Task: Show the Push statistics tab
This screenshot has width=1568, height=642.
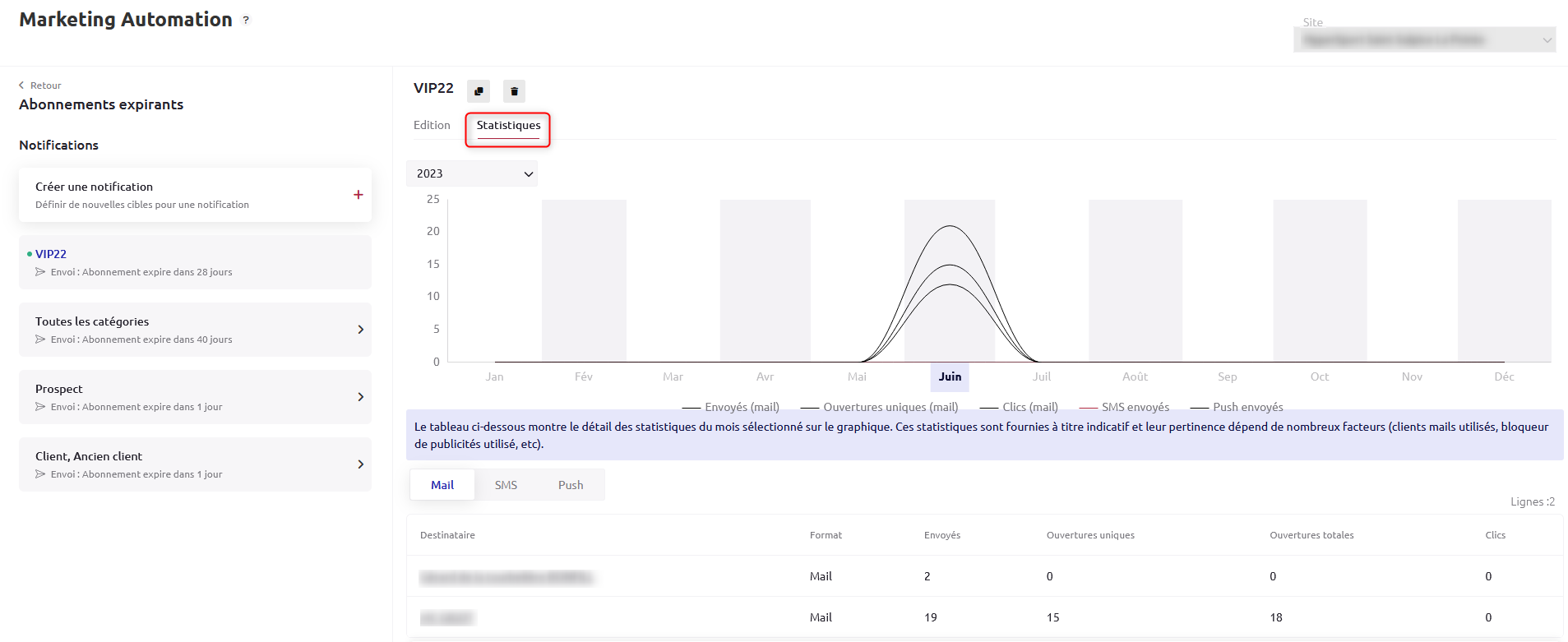Action: (571, 485)
